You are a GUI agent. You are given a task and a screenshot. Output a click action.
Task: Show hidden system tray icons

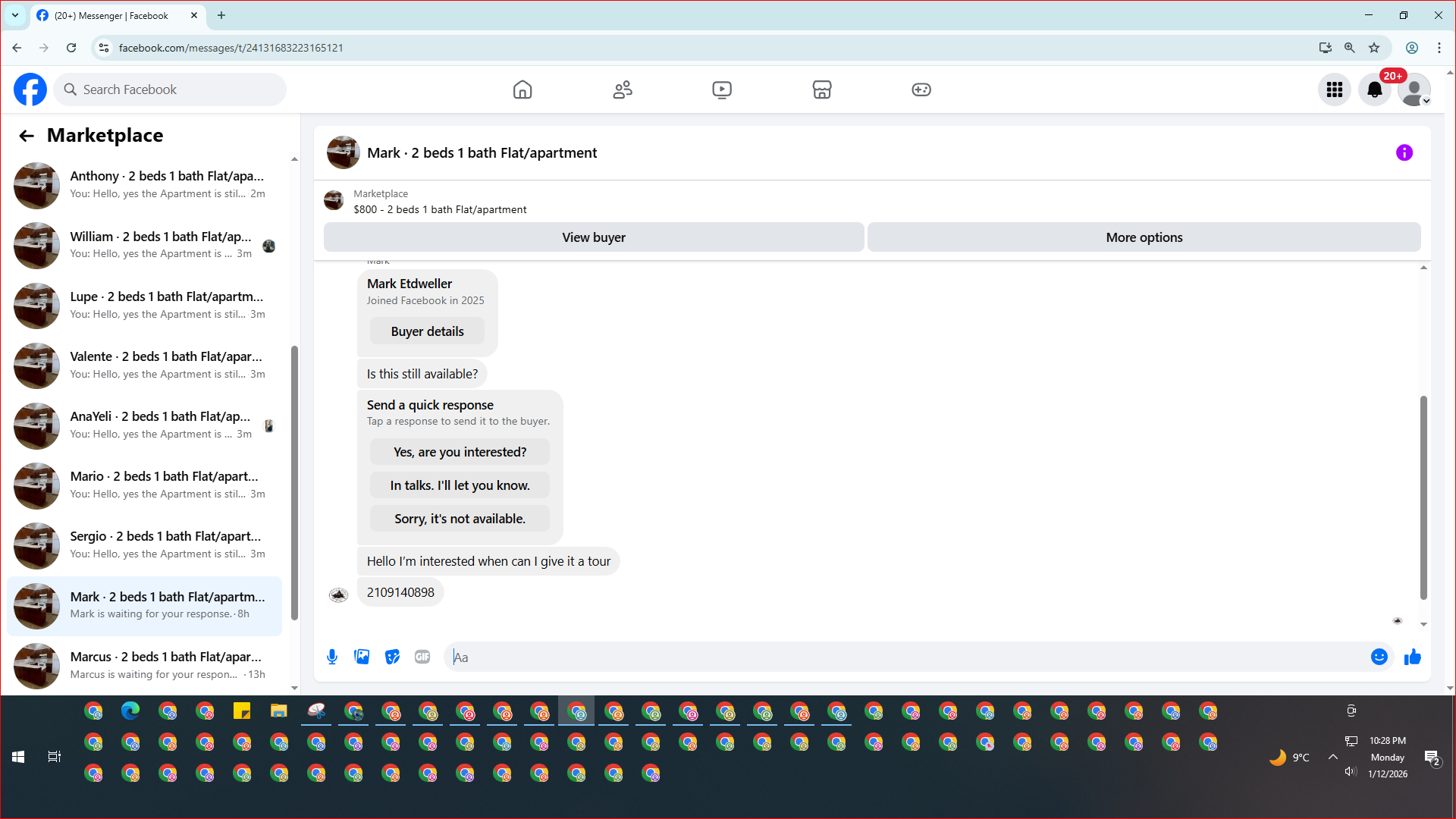tap(1332, 757)
